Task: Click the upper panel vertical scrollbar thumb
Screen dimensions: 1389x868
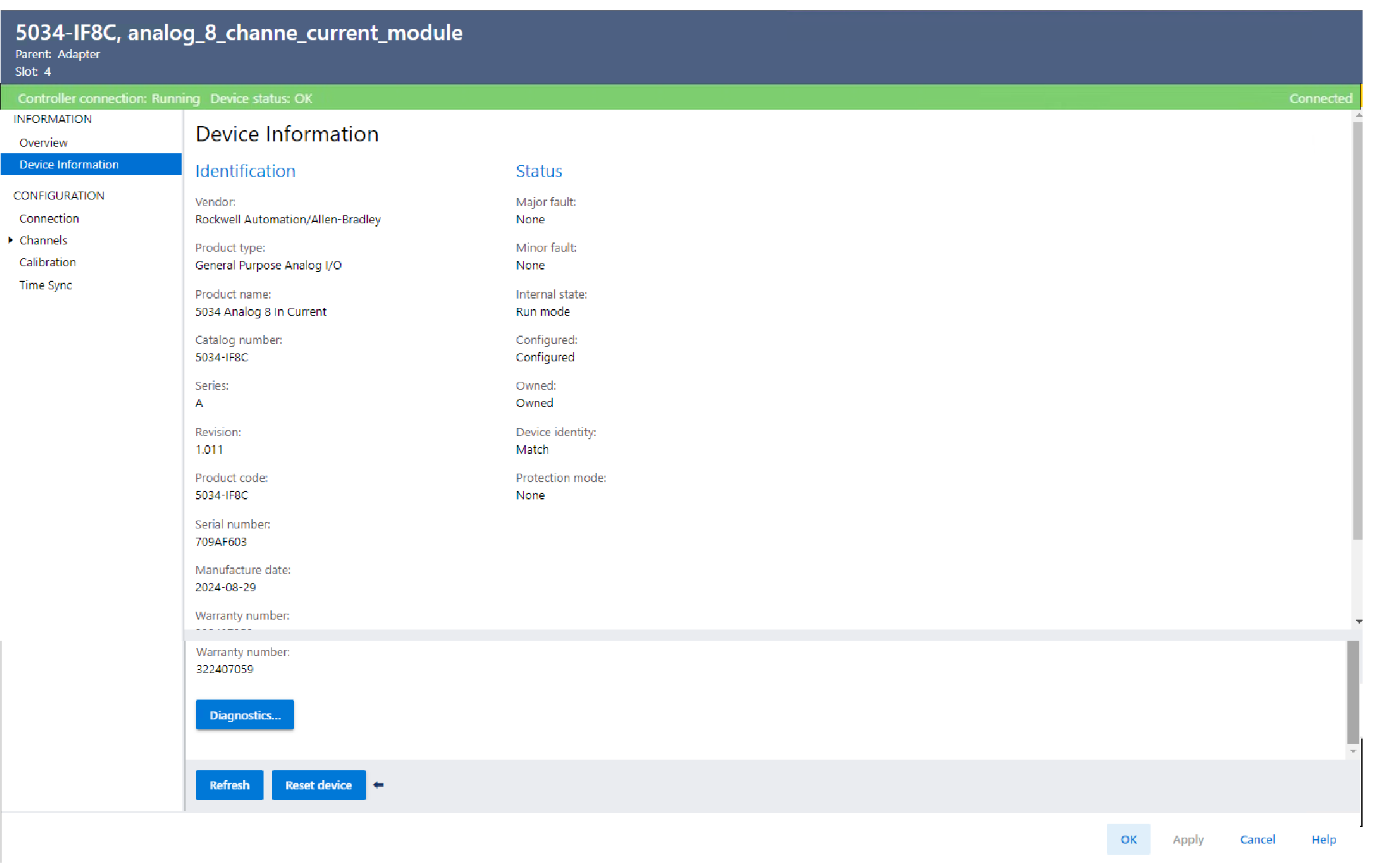Action: pyautogui.click(x=1358, y=330)
